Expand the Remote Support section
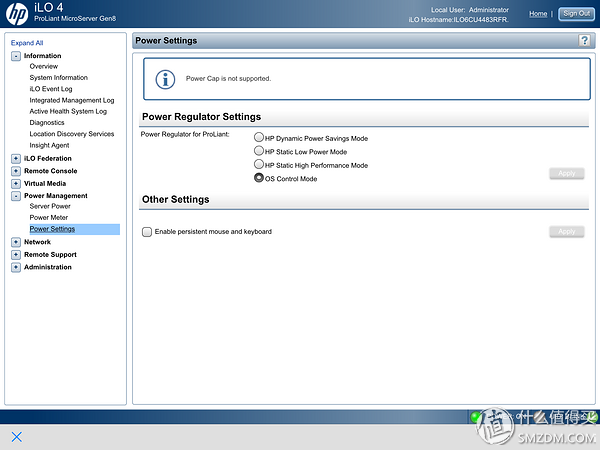 pyautogui.click(x=16, y=255)
